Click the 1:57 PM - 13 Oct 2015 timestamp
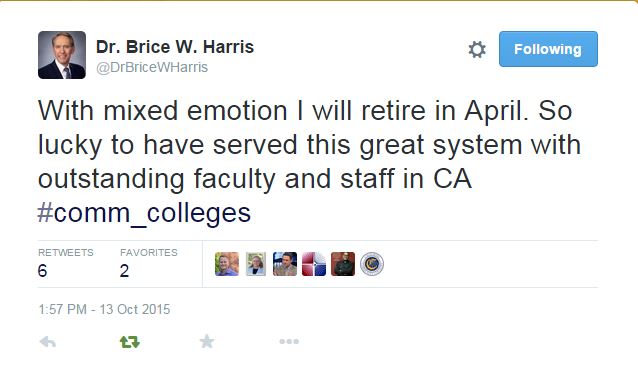 (104, 309)
